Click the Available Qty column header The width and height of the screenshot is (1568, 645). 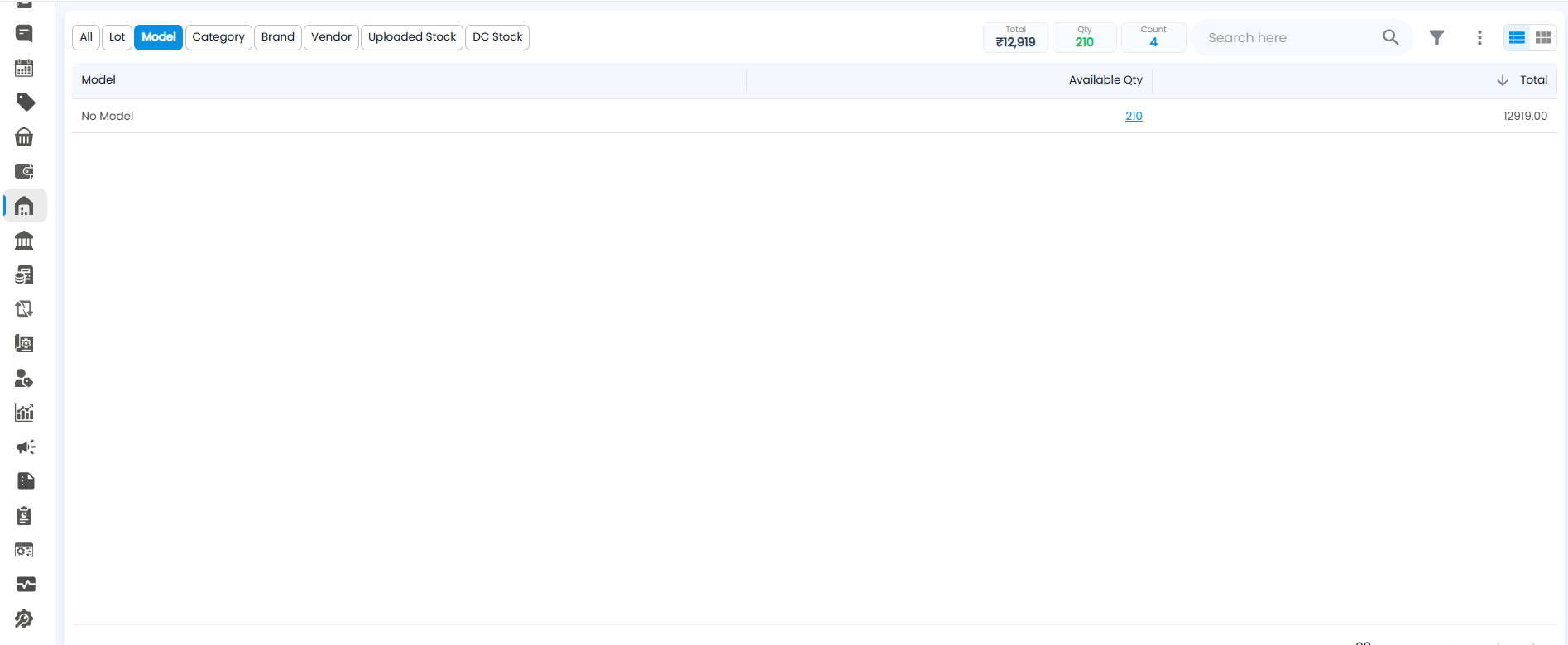click(x=1105, y=79)
